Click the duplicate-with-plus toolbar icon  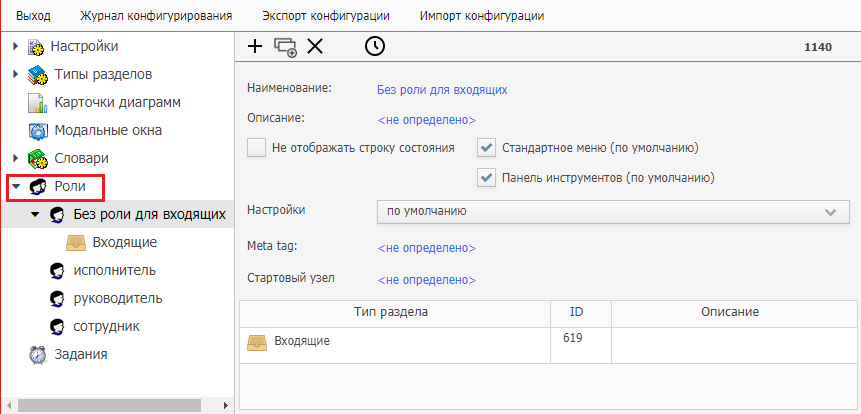point(286,47)
